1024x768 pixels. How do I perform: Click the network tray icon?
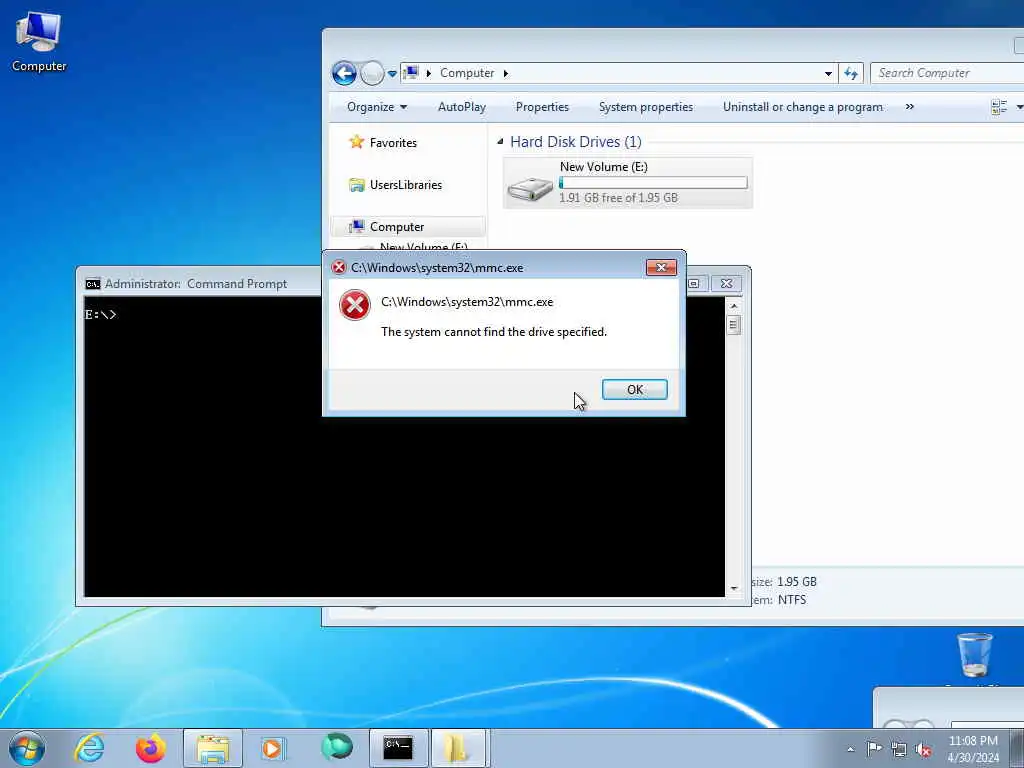pos(899,749)
